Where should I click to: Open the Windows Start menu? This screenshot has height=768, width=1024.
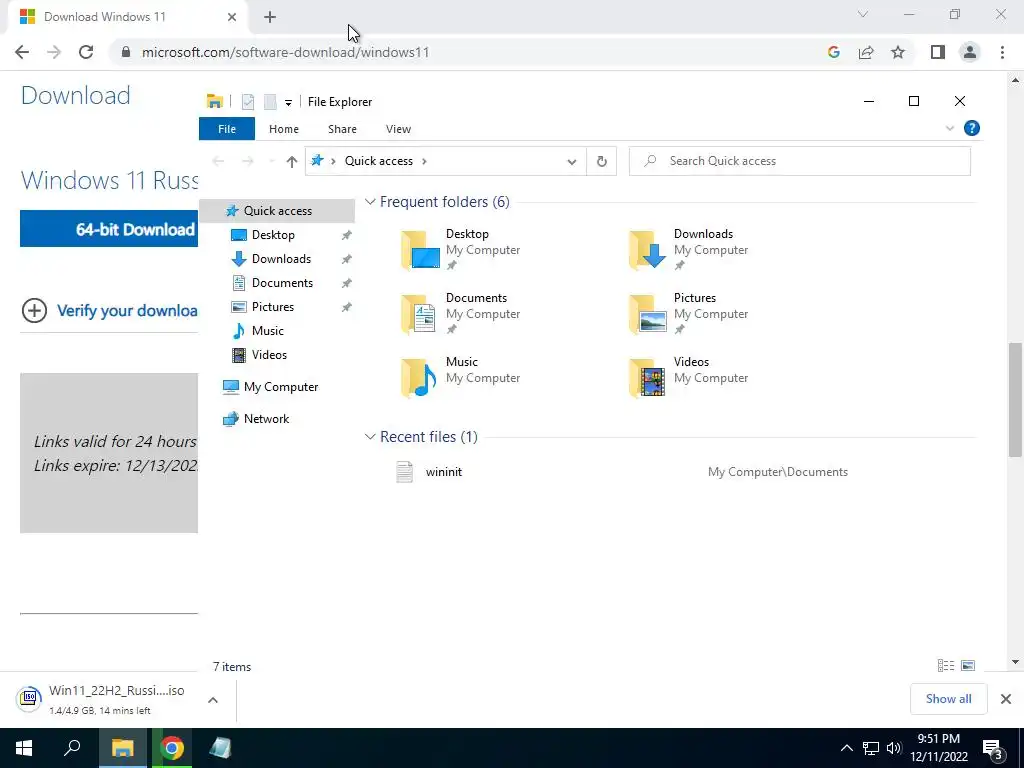click(24, 748)
